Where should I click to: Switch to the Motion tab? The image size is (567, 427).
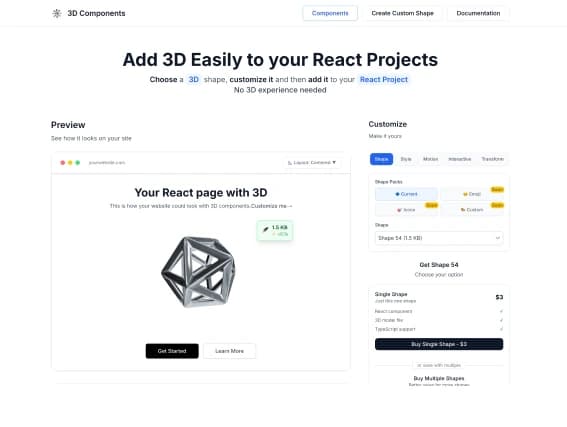point(430,159)
